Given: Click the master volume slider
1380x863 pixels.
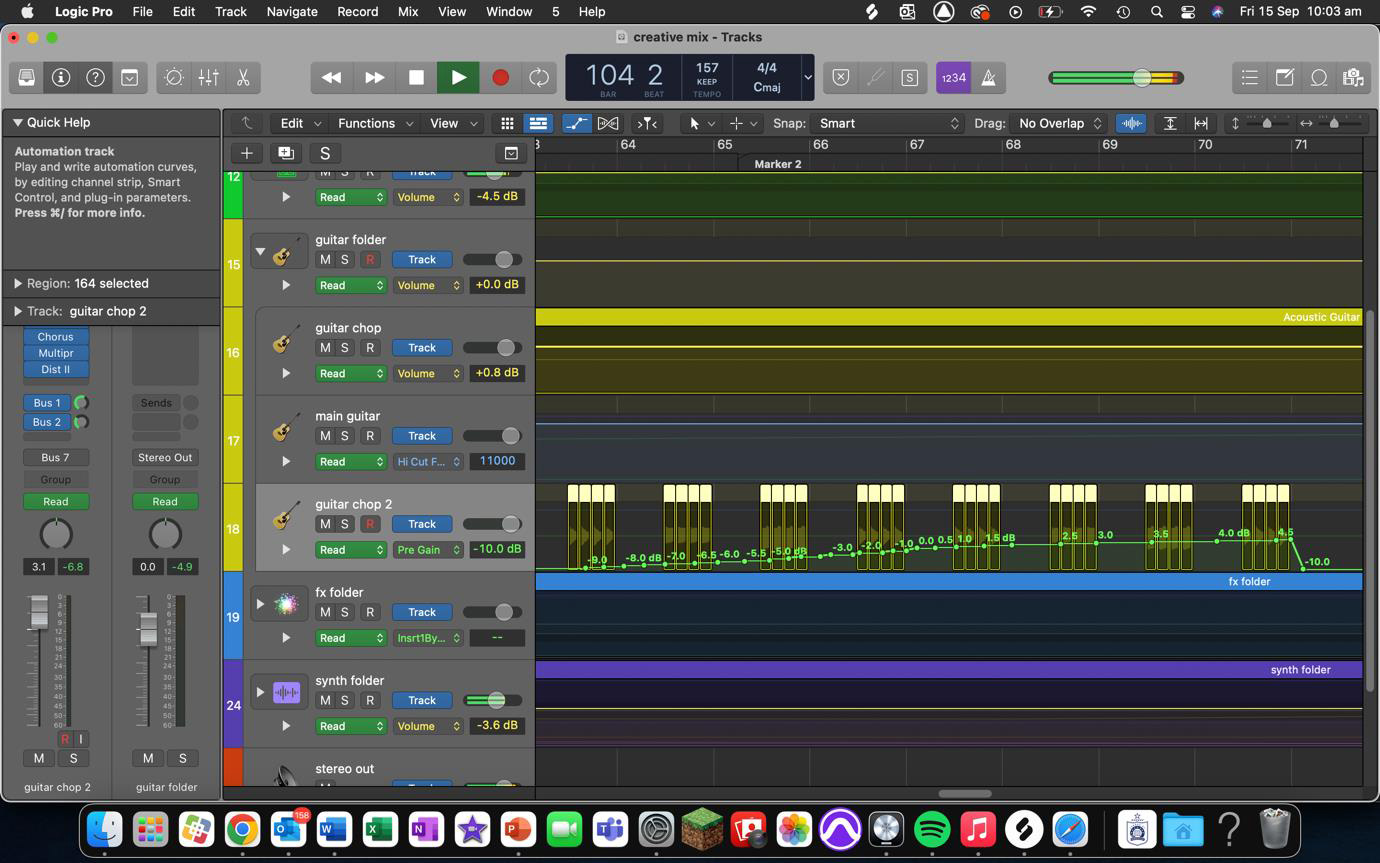Looking at the screenshot, I should (1141, 77).
